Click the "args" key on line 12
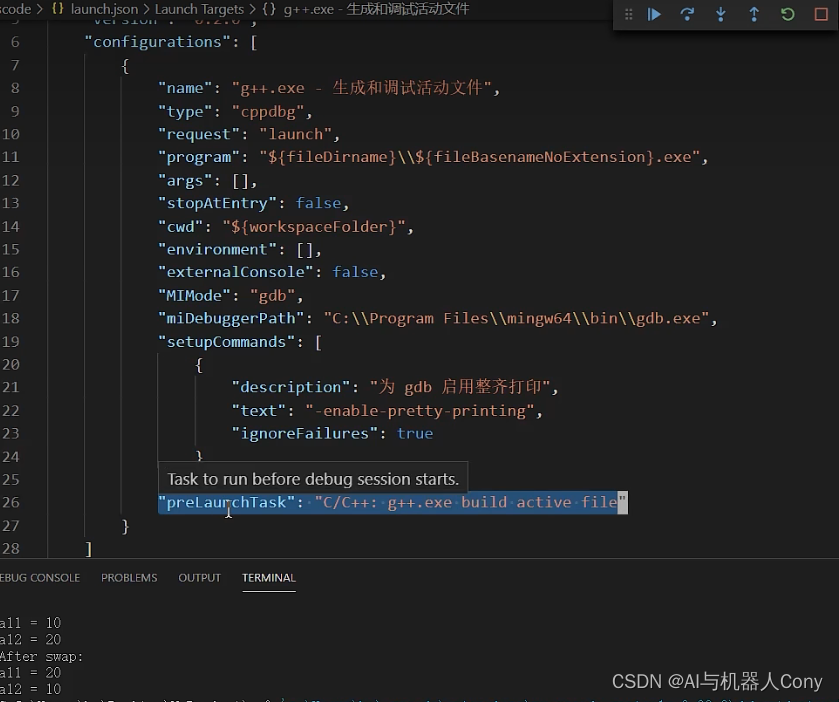The height and width of the screenshot is (702, 839). click(x=185, y=180)
